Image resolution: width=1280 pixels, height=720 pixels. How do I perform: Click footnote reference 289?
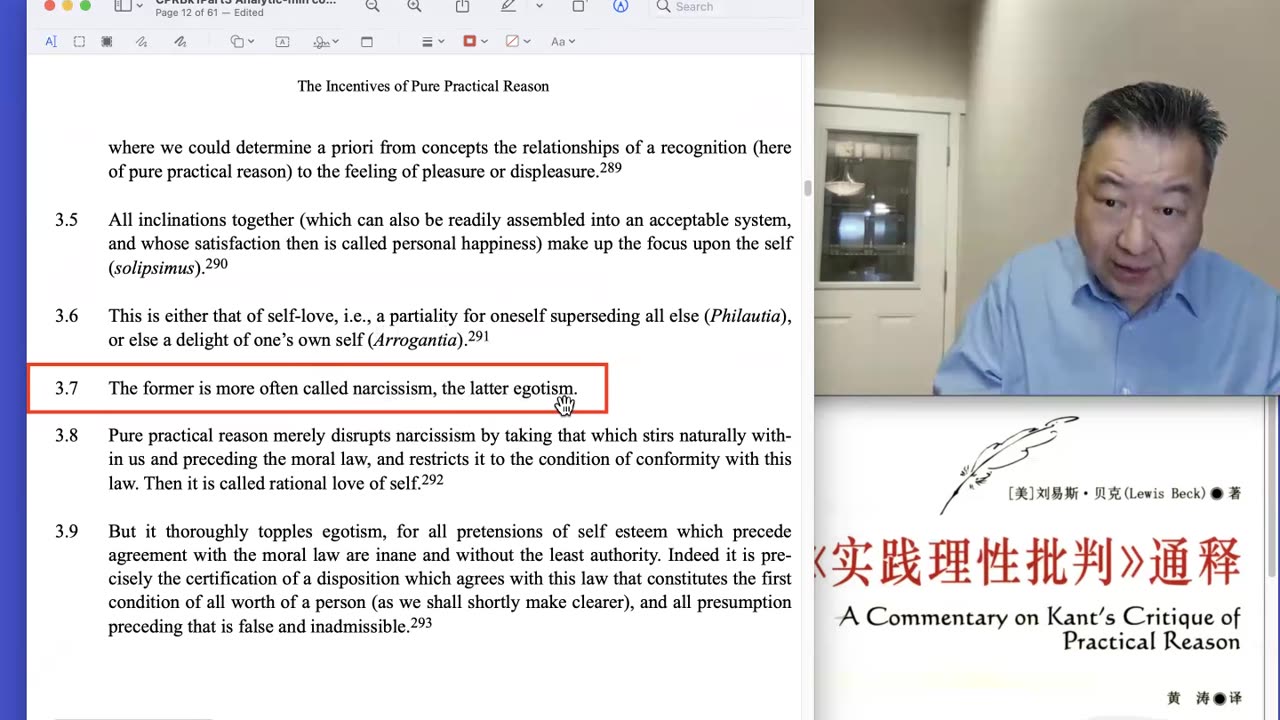pyautogui.click(x=610, y=168)
